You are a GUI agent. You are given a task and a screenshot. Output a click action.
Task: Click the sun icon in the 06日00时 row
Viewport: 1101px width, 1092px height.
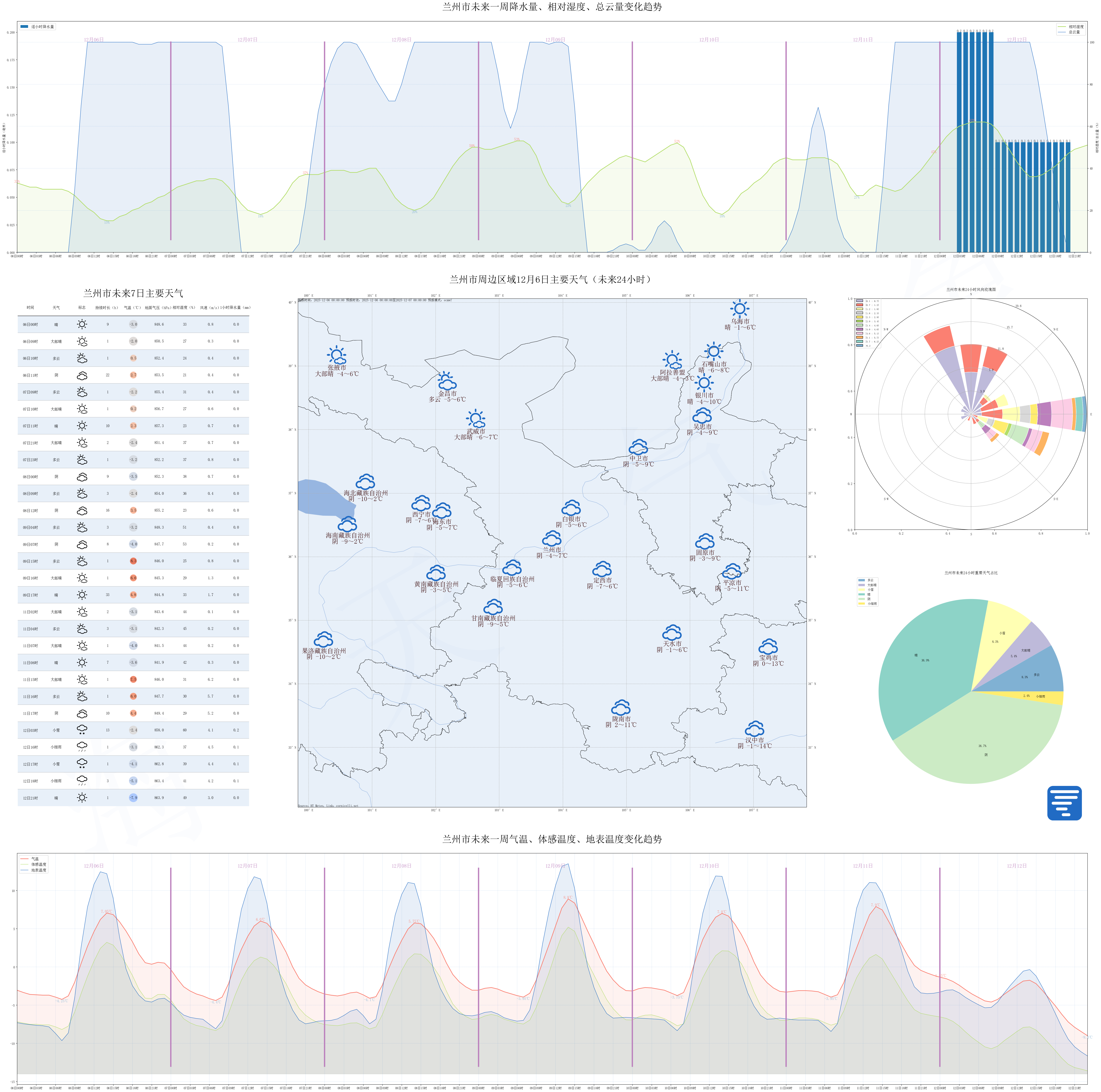click(x=82, y=324)
